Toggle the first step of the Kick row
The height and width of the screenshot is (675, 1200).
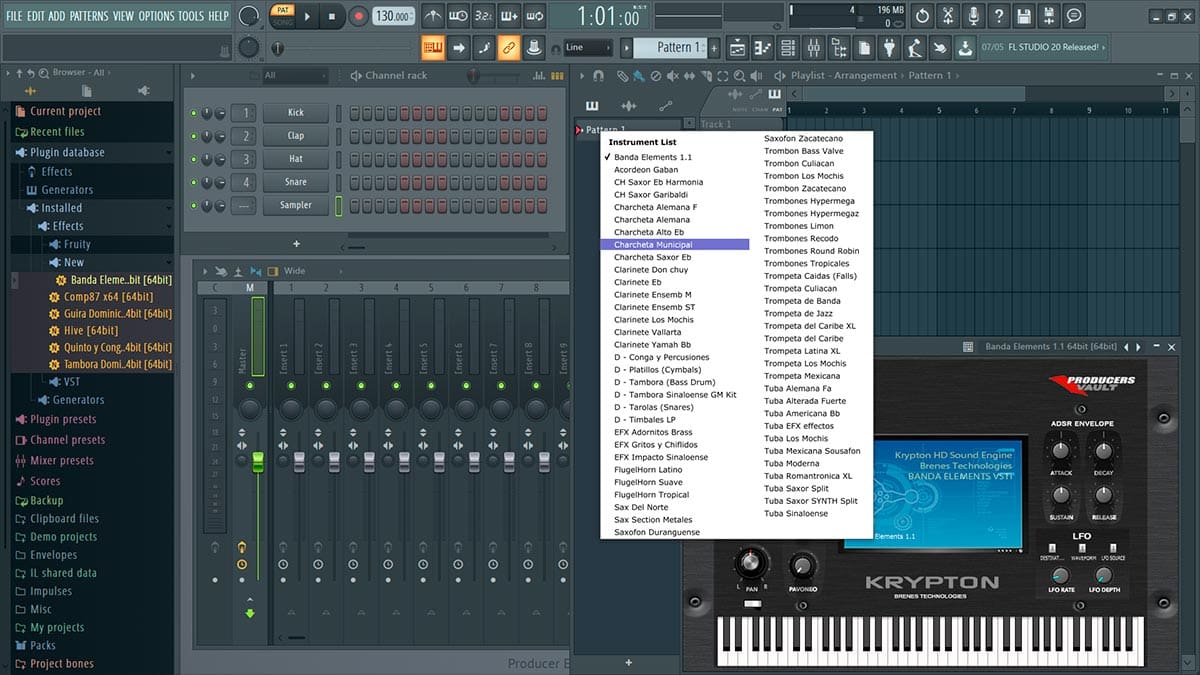pyautogui.click(x=354, y=113)
